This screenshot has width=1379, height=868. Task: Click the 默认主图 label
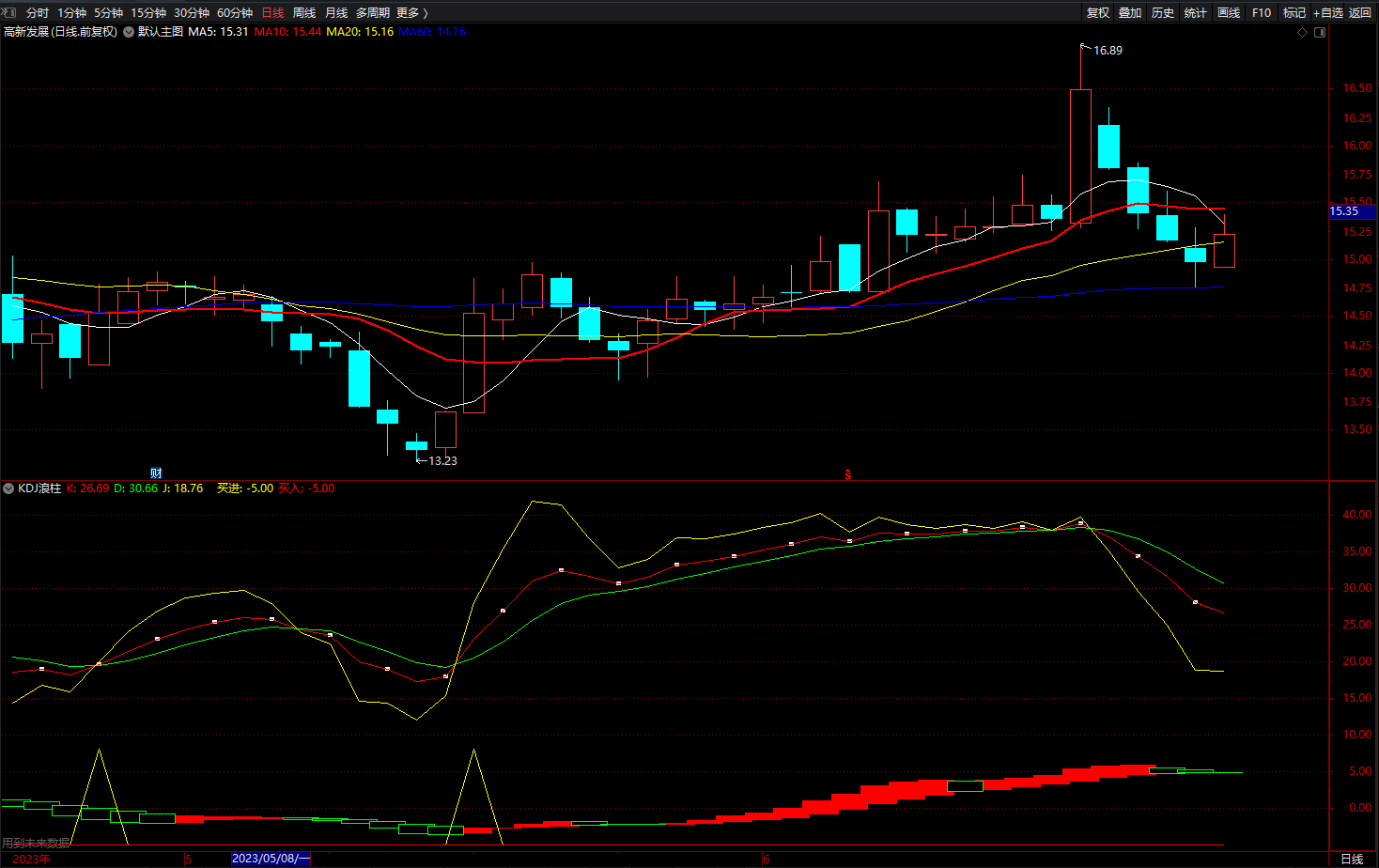(x=161, y=32)
